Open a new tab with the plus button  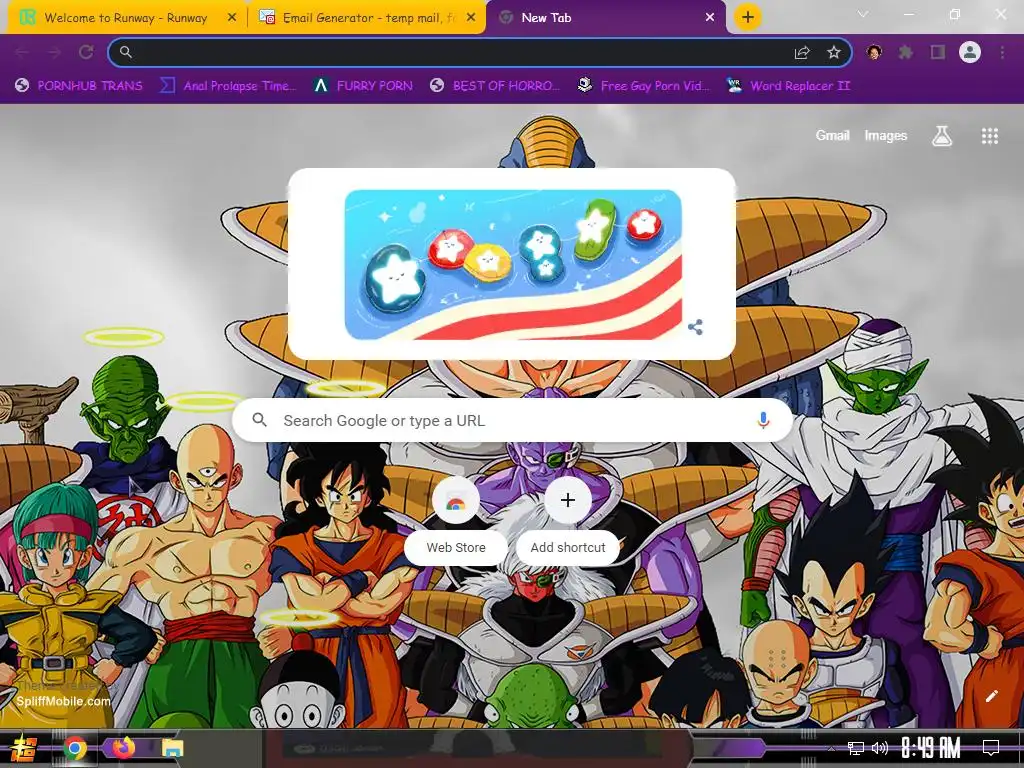pos(748,17)
